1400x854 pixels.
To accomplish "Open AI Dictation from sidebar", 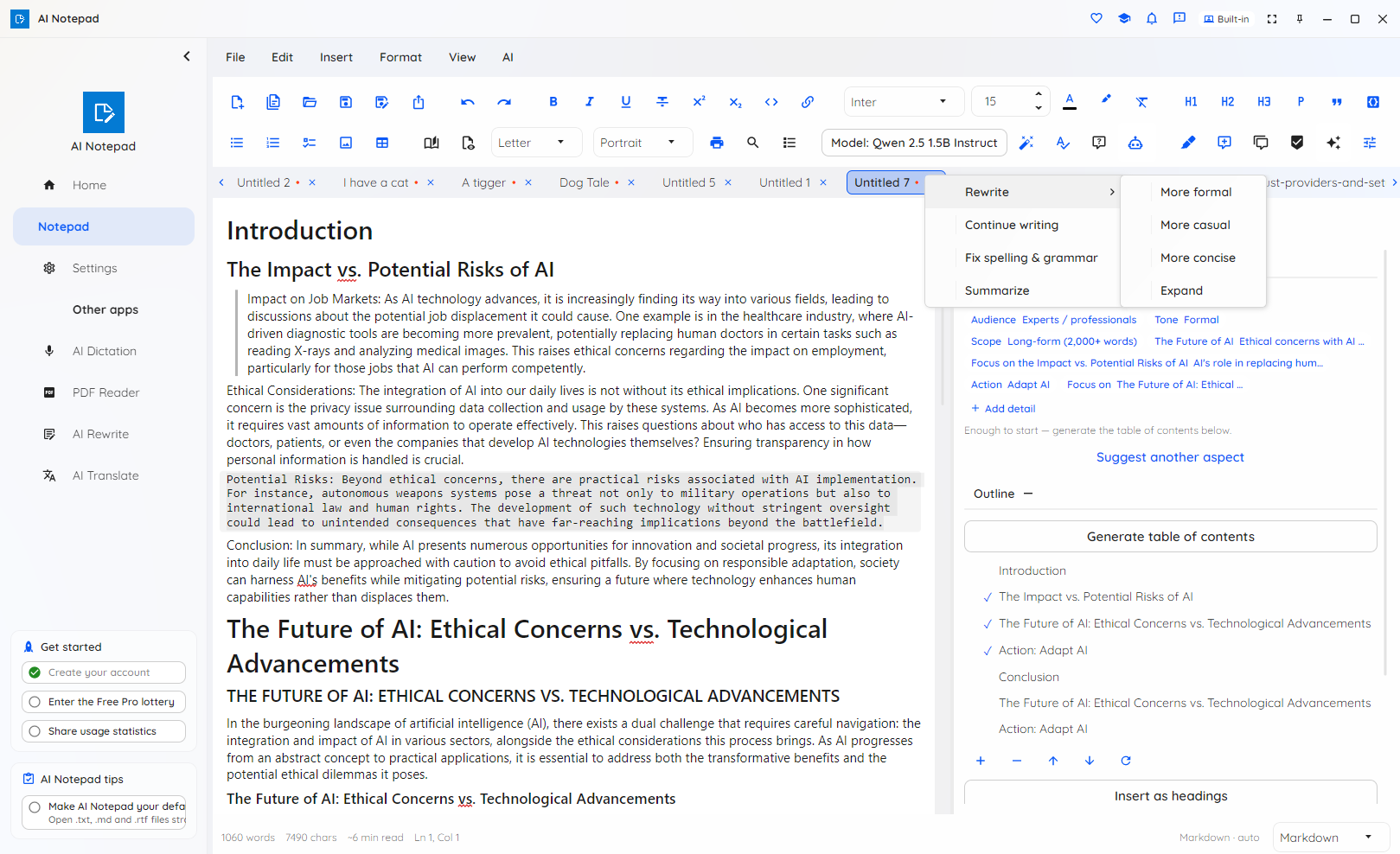I will tap(104, 351).
